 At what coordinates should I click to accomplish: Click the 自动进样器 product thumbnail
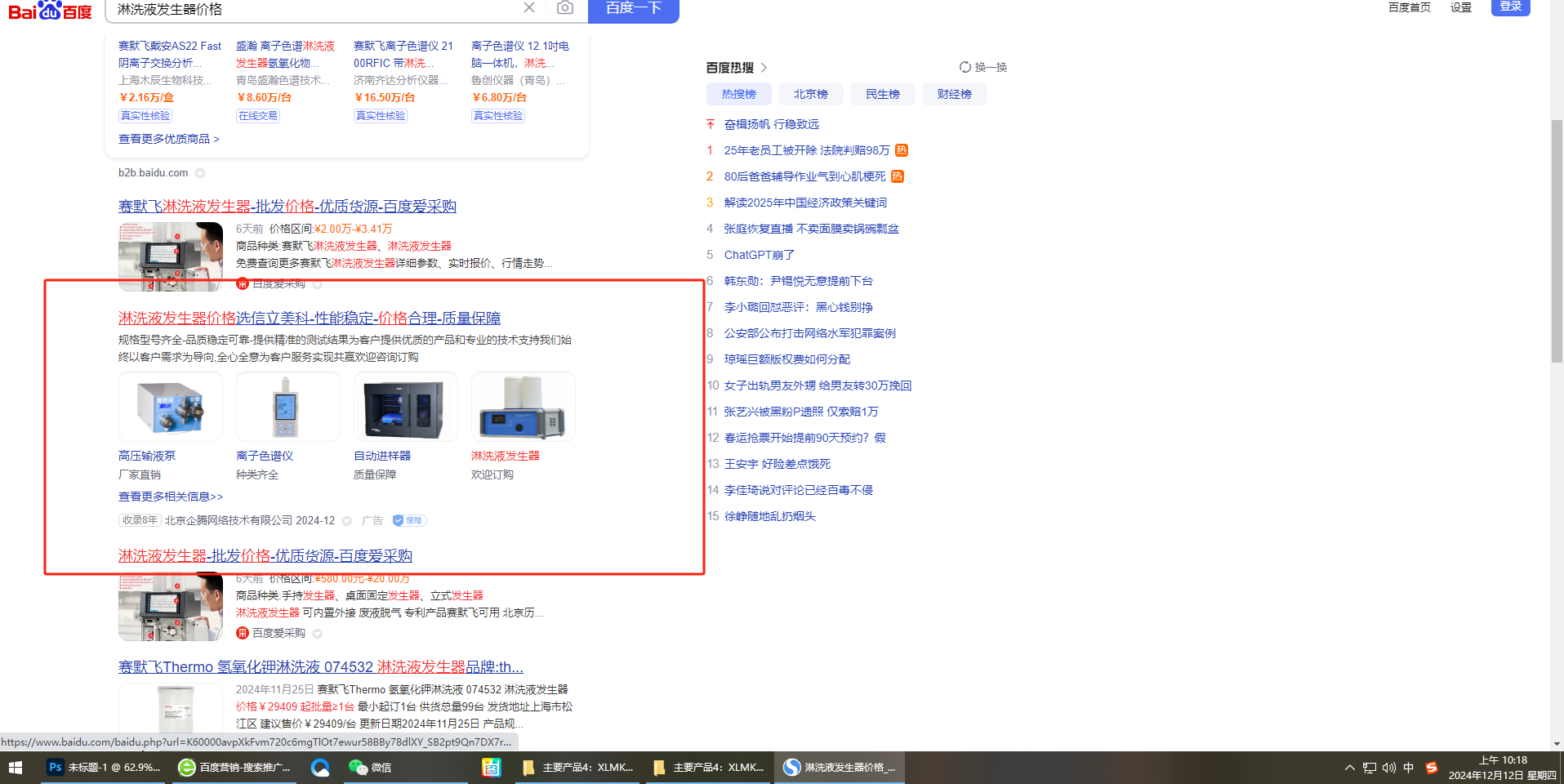click(406, 407)
